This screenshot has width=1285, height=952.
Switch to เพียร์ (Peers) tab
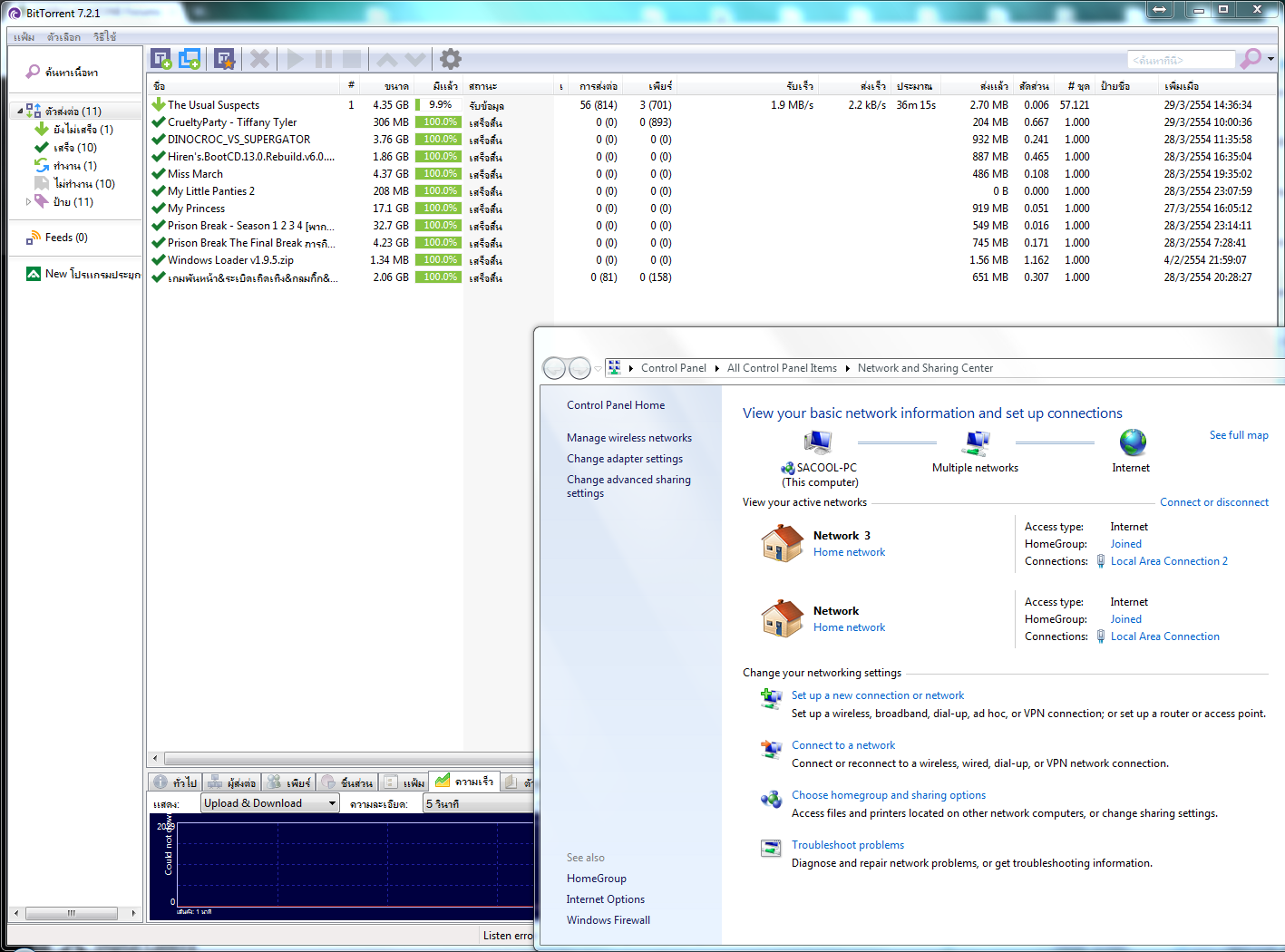(289, 782)
